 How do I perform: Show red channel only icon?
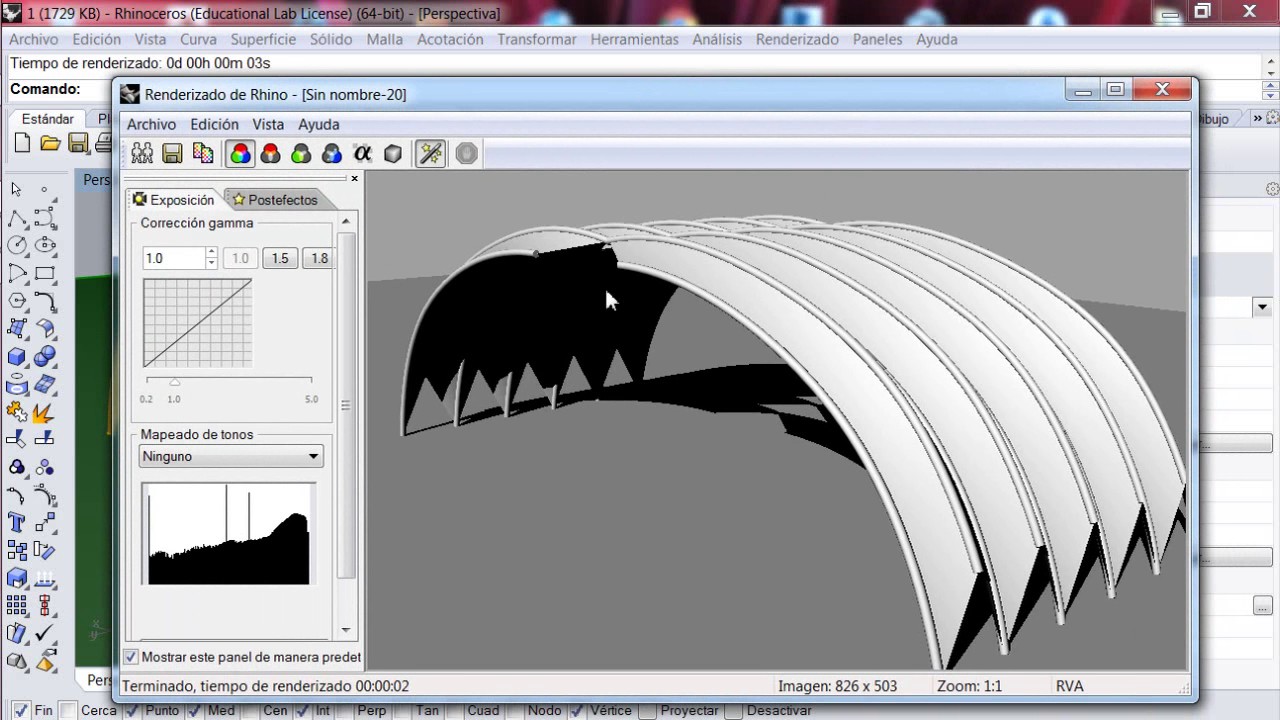click(270, 153)
